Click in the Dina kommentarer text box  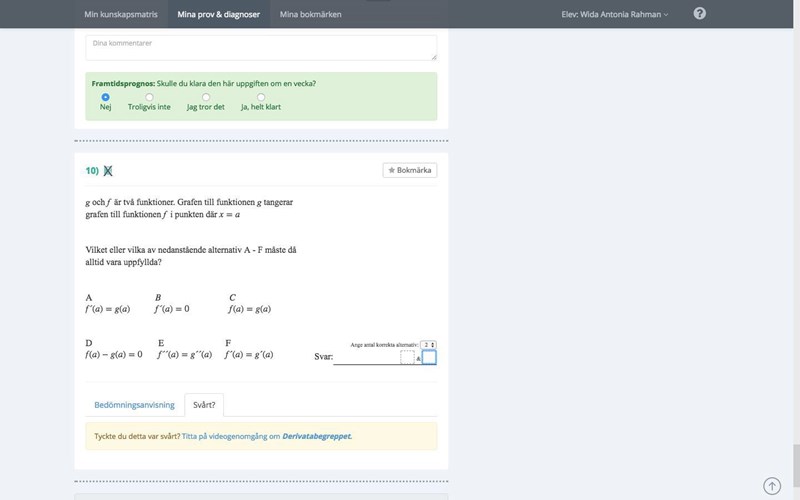click(260, 48)
